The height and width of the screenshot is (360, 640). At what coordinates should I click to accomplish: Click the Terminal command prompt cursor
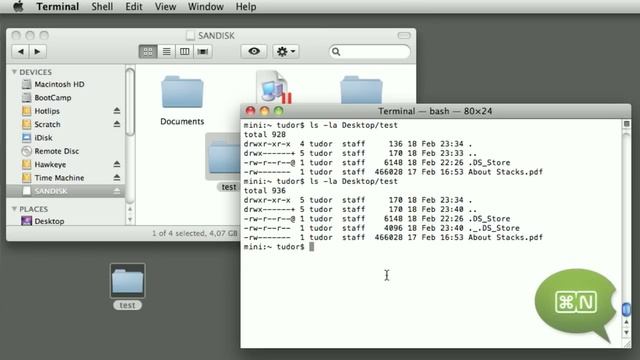[312, 247]
